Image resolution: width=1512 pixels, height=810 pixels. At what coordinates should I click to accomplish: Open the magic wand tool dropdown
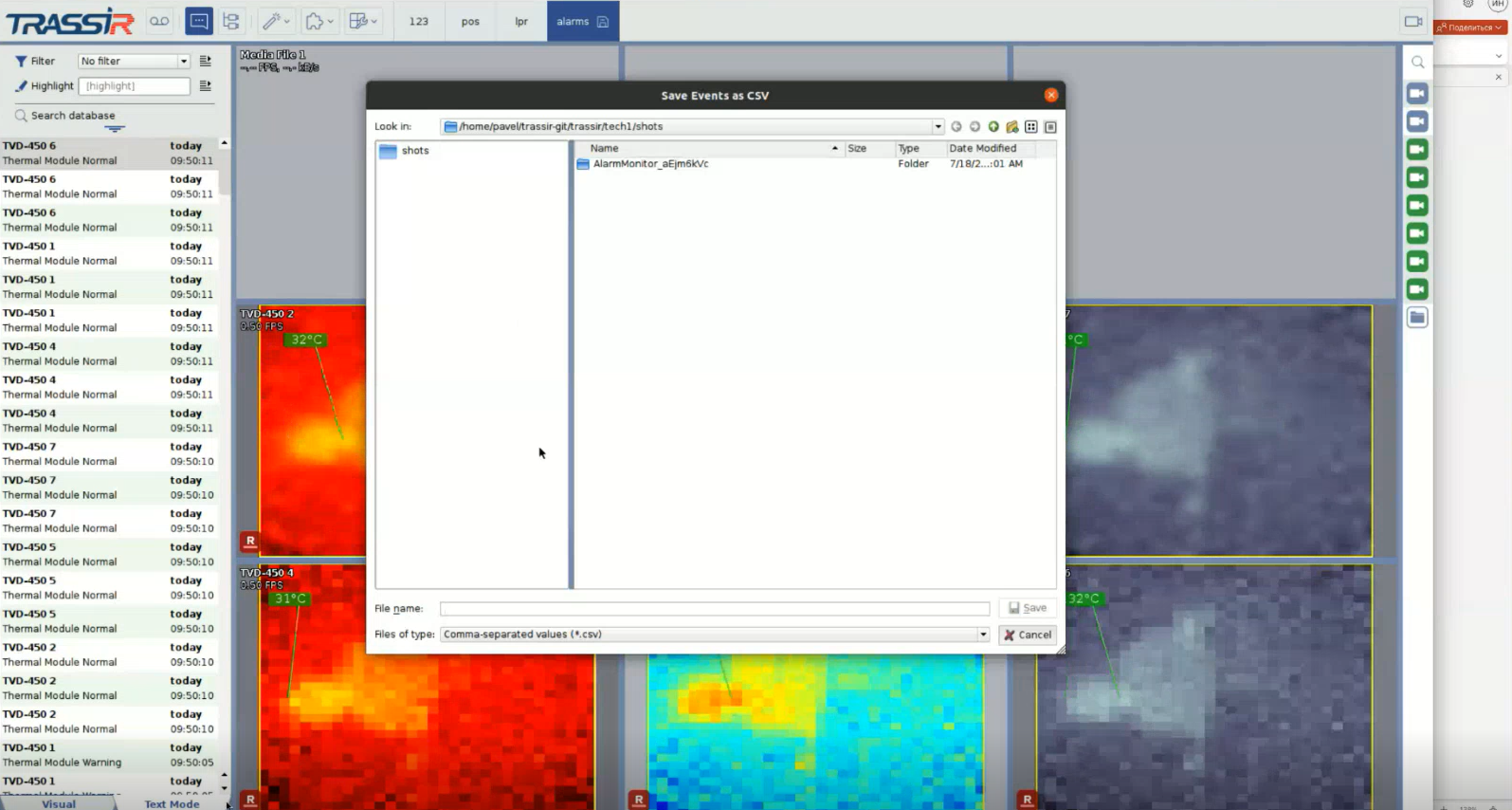pos(276,21)
